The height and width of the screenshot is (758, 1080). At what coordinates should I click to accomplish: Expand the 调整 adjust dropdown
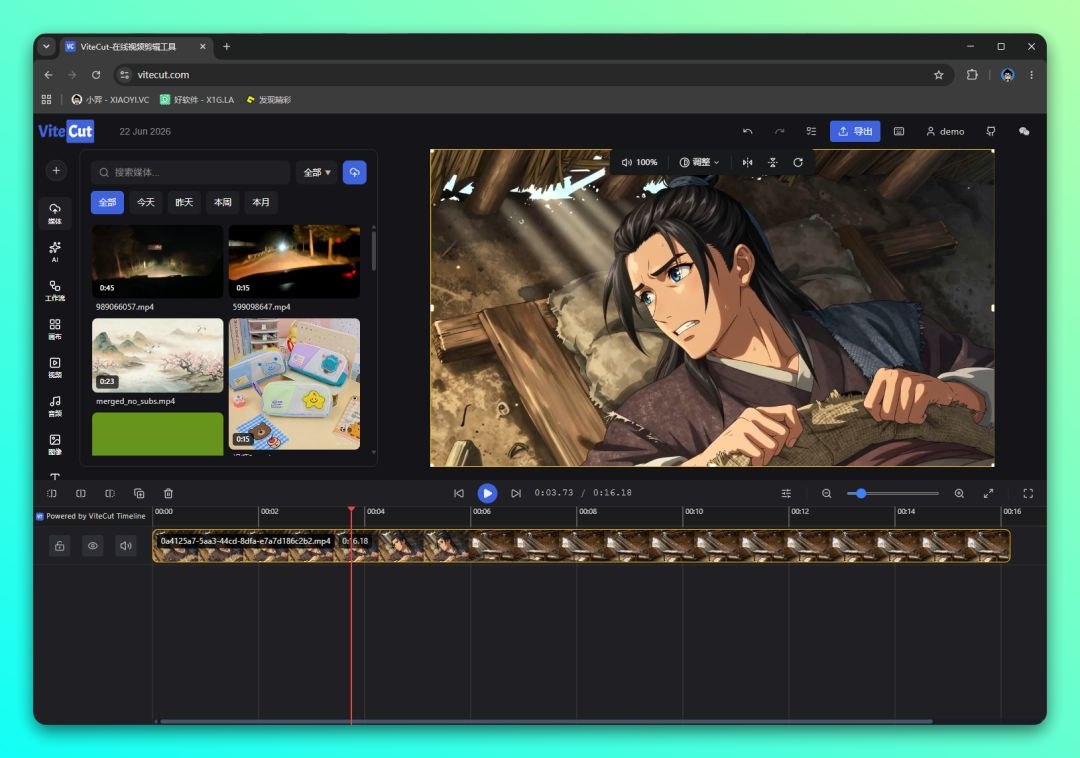(x=699, y=162)
